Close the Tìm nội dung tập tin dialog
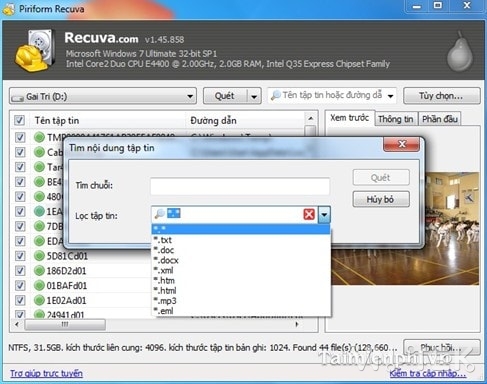Viewport: 487px width, 384px height. coord(402,144)
